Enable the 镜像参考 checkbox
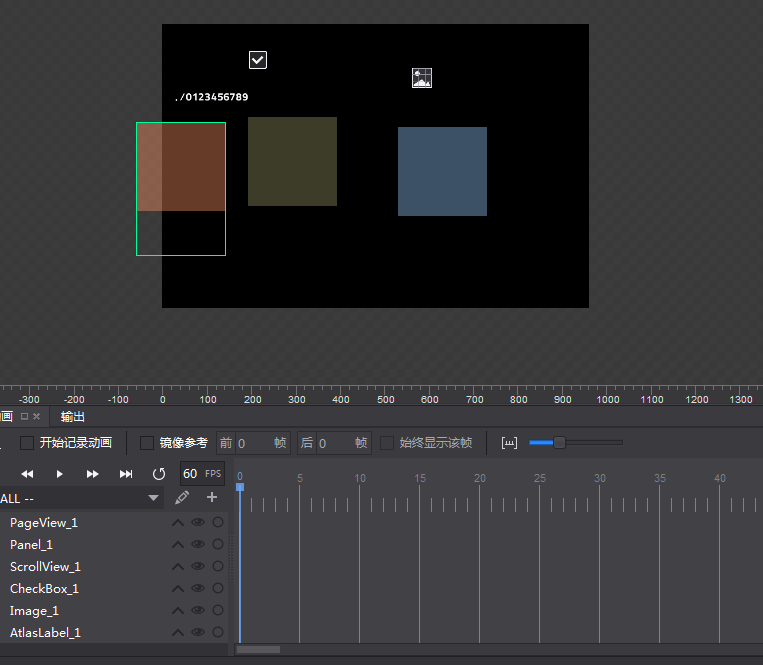 pyautogui.click(x=147, y=443)
